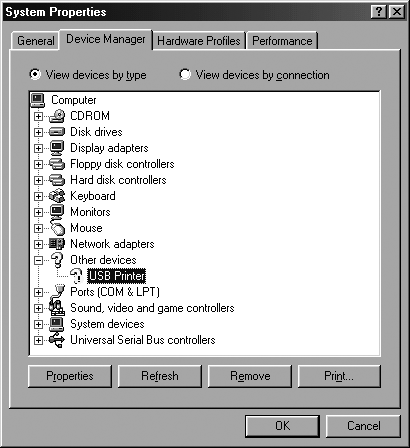
Task: Expand the Disk drives node
Action: pos(38,132)
